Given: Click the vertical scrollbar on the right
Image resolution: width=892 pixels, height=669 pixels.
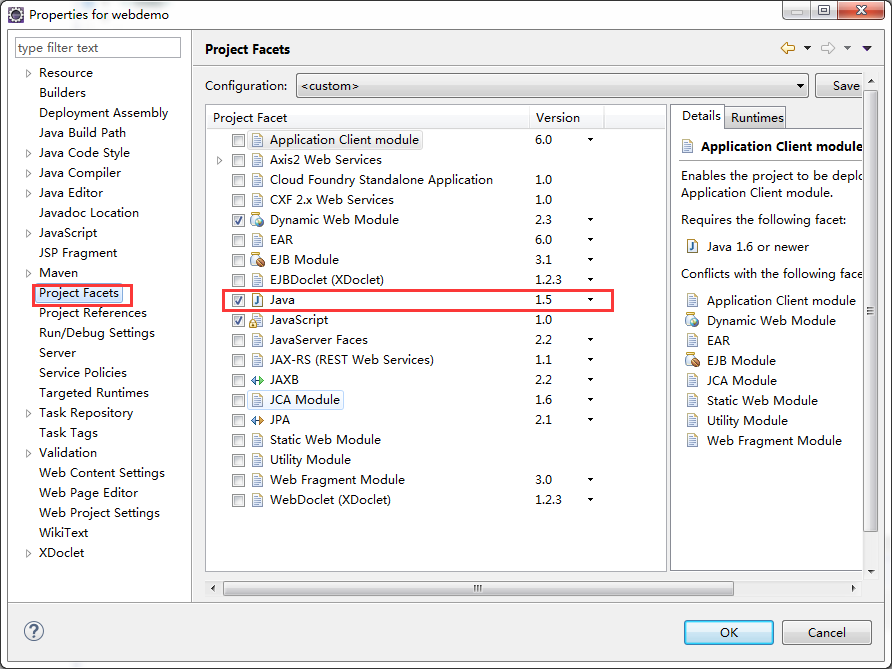Looking at the screenshot, I should click(870, 310).
